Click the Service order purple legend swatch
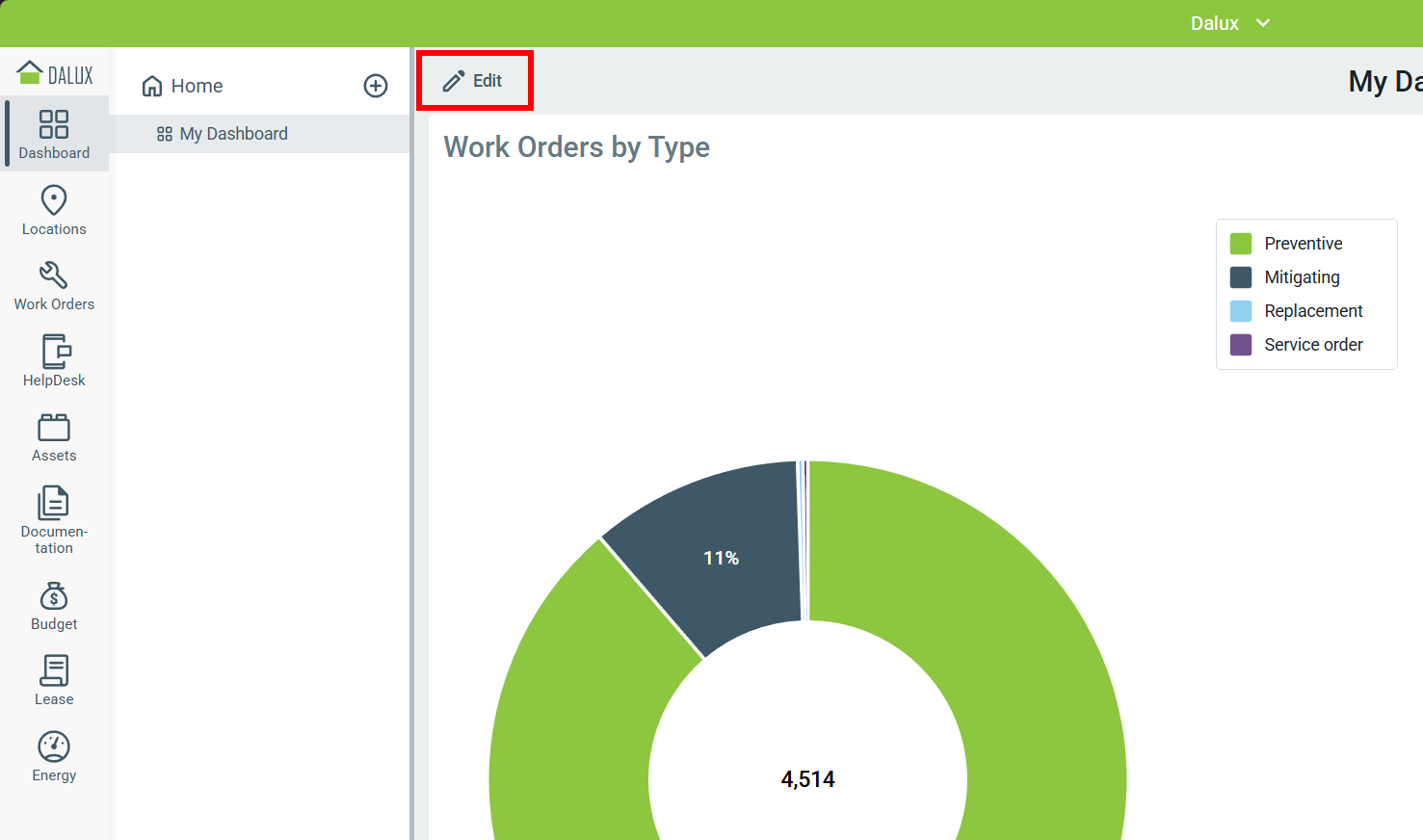Screen dimensions: 1423x840 click(x=1241, y=345)
